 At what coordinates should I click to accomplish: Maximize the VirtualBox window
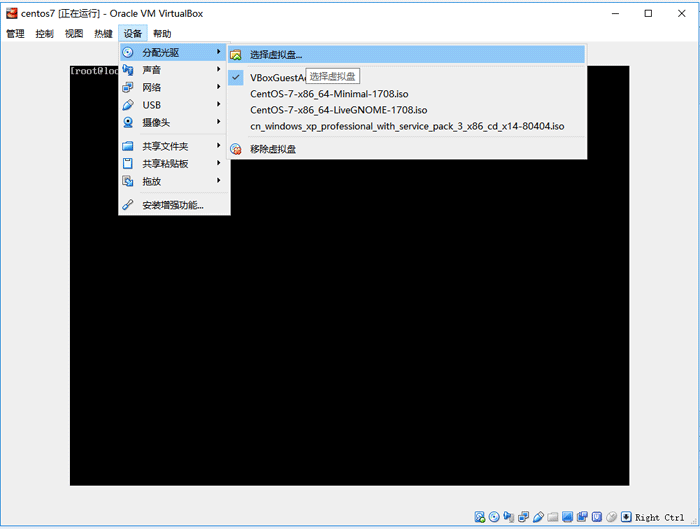click(x=648, y=13)
